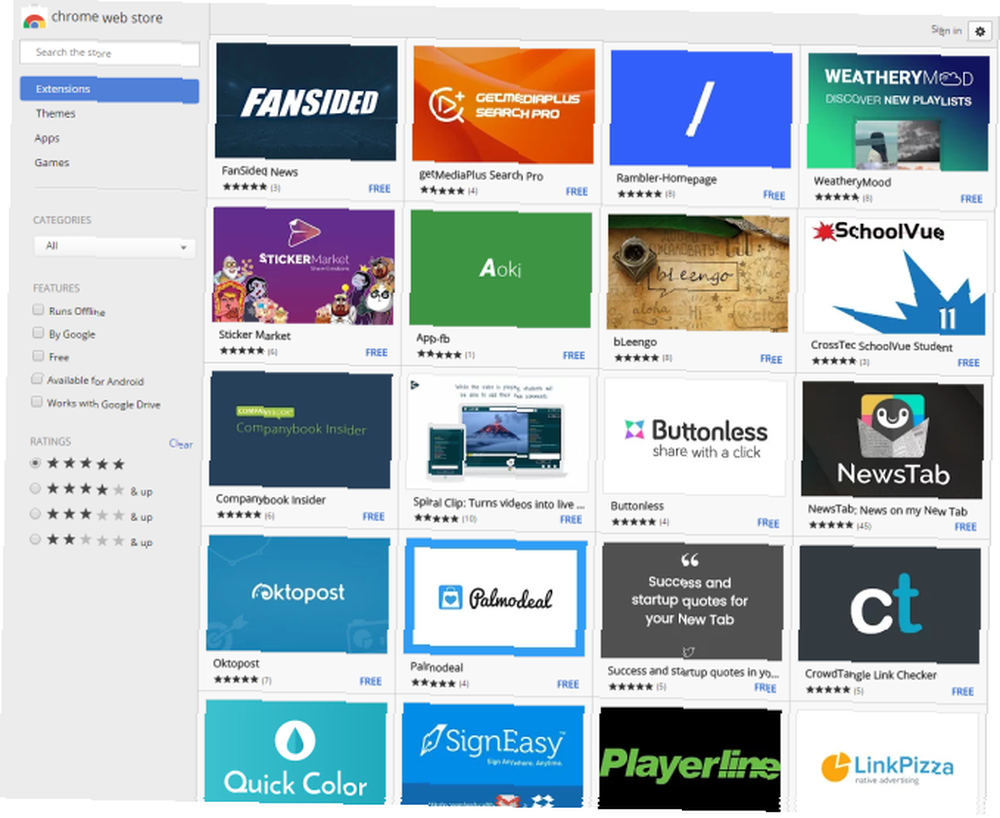Click the bLeengo star rating
Viewport: 1000px width, 818px height.
pyautogui.click(x=636, y=358)
